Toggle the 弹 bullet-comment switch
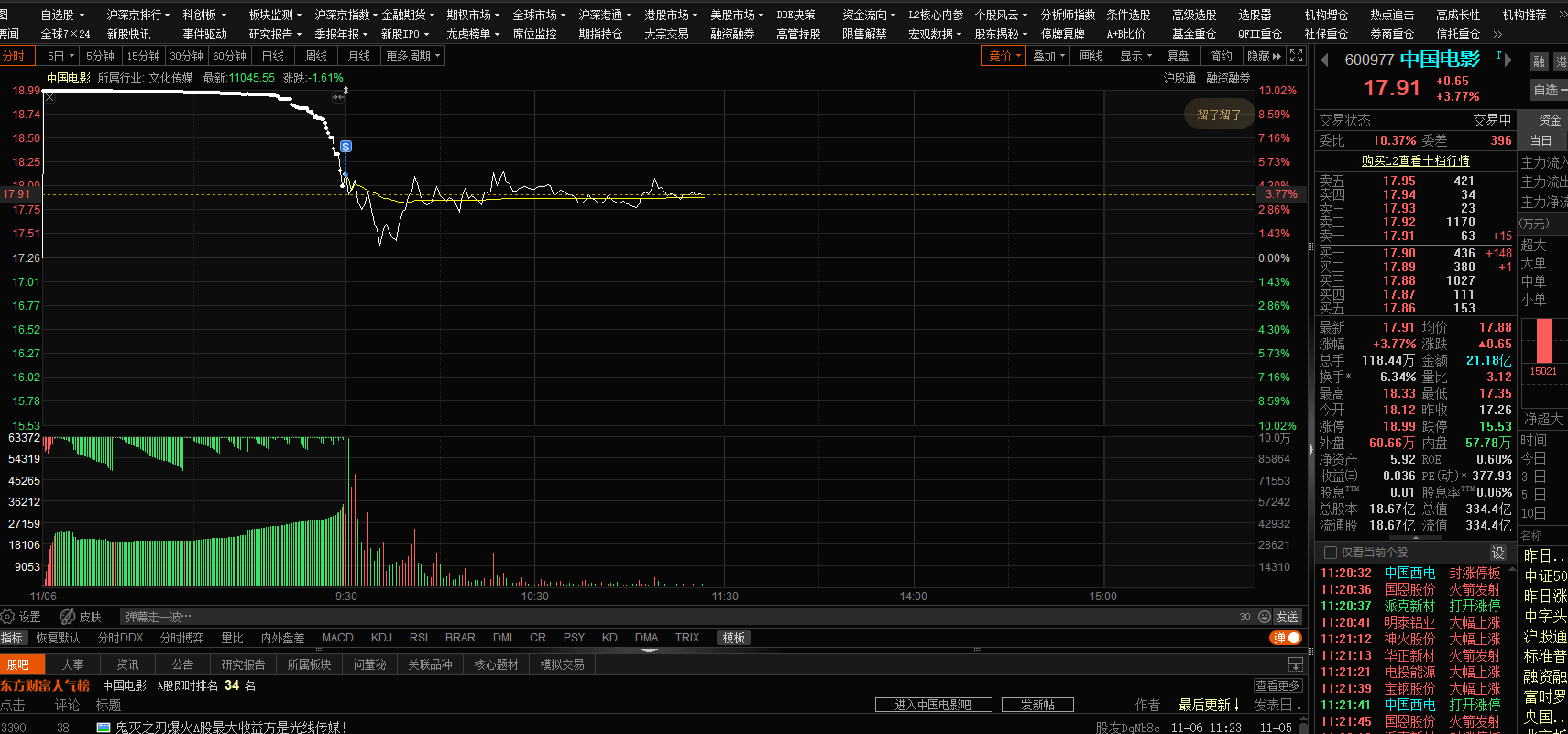 1286,638
